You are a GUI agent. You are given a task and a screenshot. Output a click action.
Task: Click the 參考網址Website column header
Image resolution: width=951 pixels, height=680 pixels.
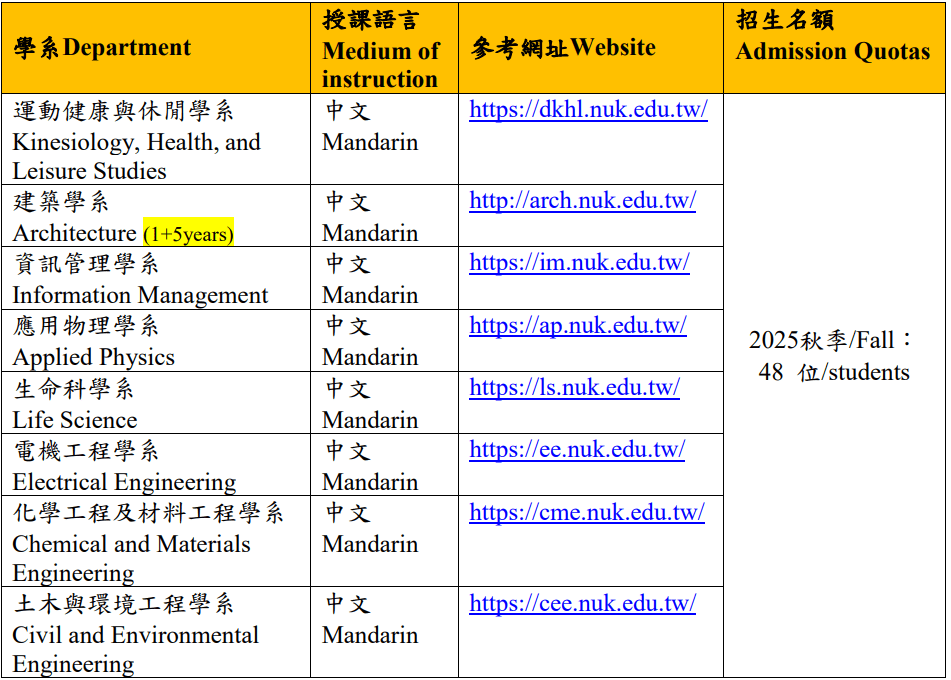(x=591, y=48)
